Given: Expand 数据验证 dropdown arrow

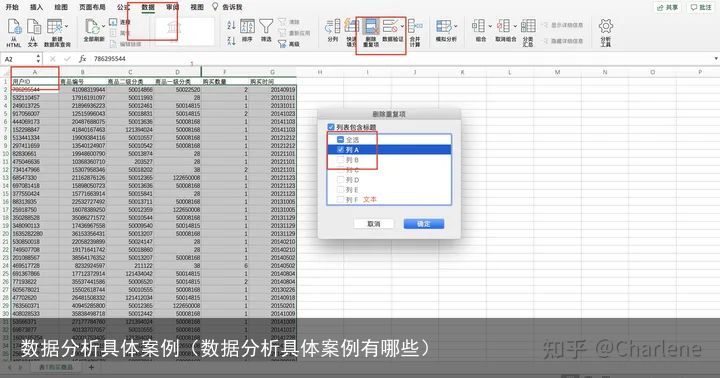Looking at the screenshot, I should tap(402, 26).
